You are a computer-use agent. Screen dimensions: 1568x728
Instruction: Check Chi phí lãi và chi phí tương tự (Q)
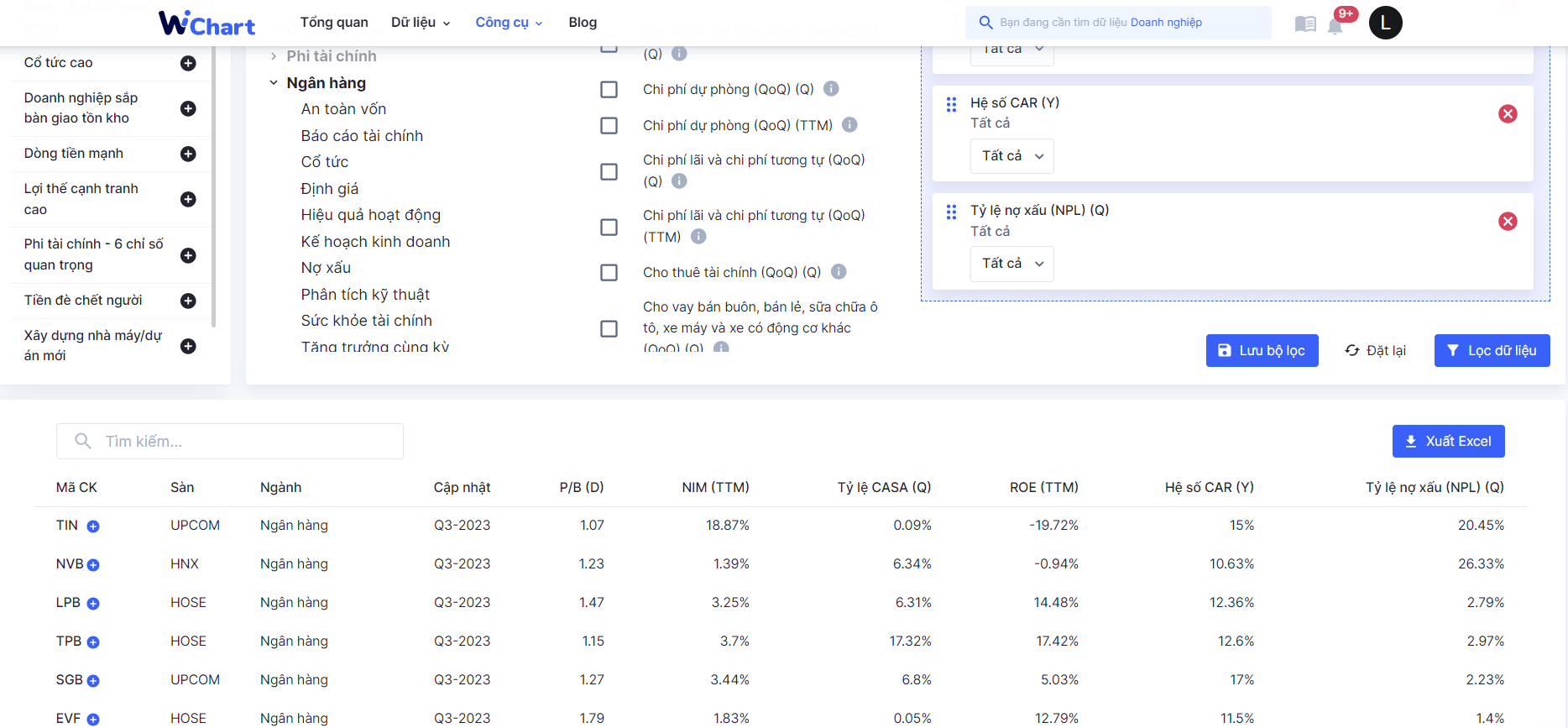[x=609, y=171]
